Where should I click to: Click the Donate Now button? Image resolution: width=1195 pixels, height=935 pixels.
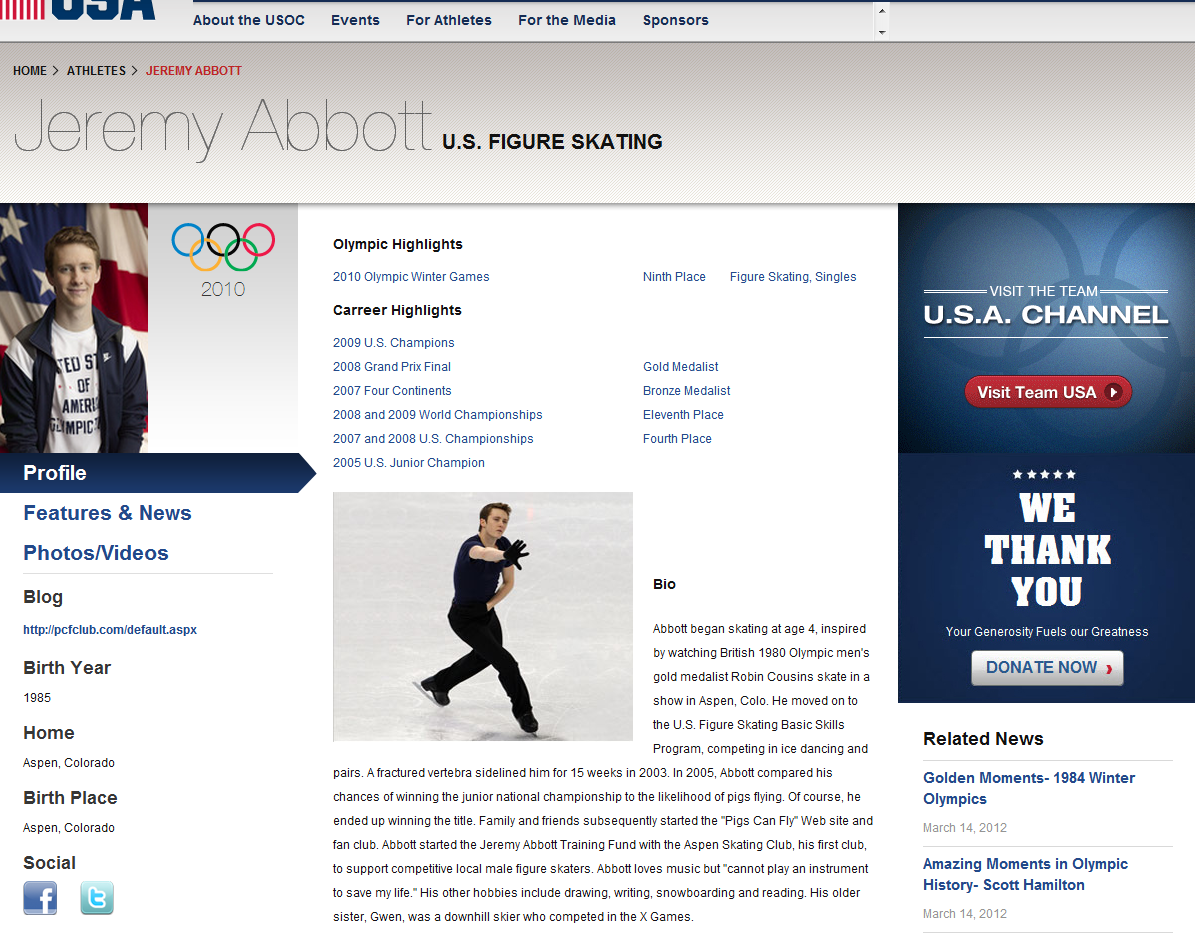click(x=1046, y=668)
